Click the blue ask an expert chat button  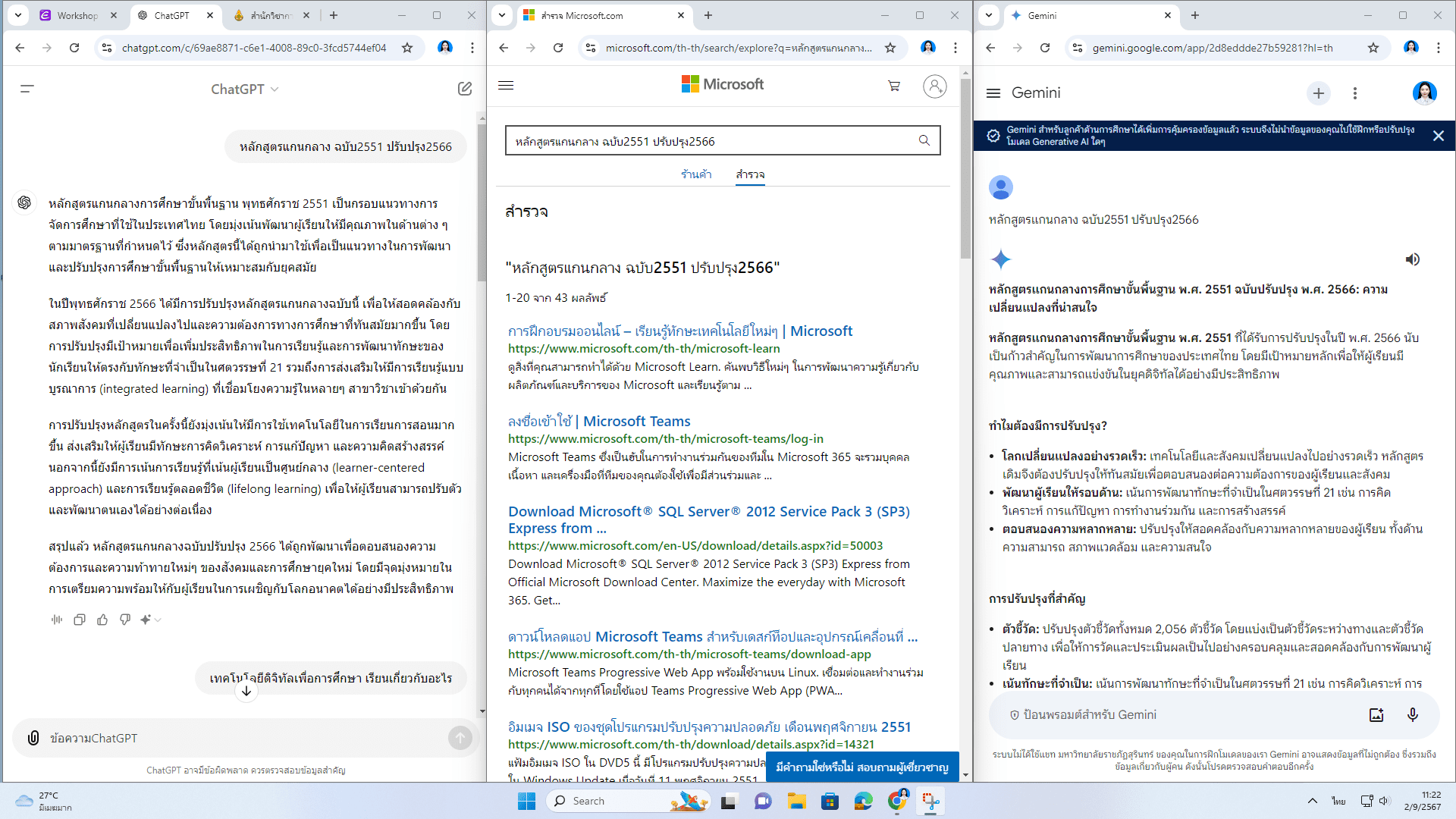(861, 767)
